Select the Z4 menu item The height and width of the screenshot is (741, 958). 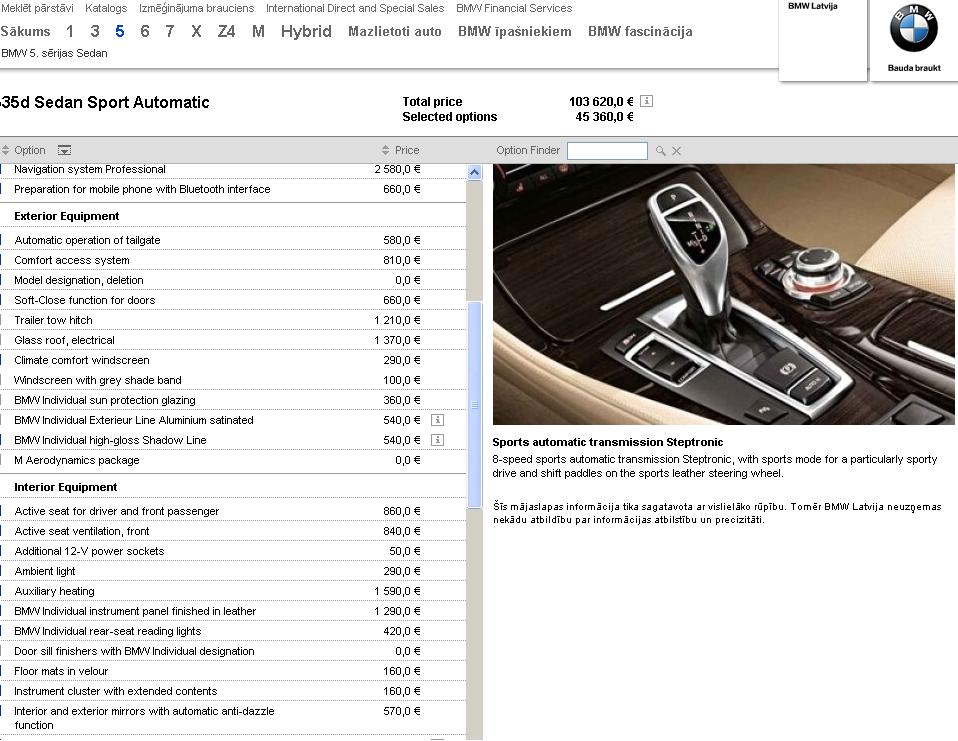click(227, 31)
